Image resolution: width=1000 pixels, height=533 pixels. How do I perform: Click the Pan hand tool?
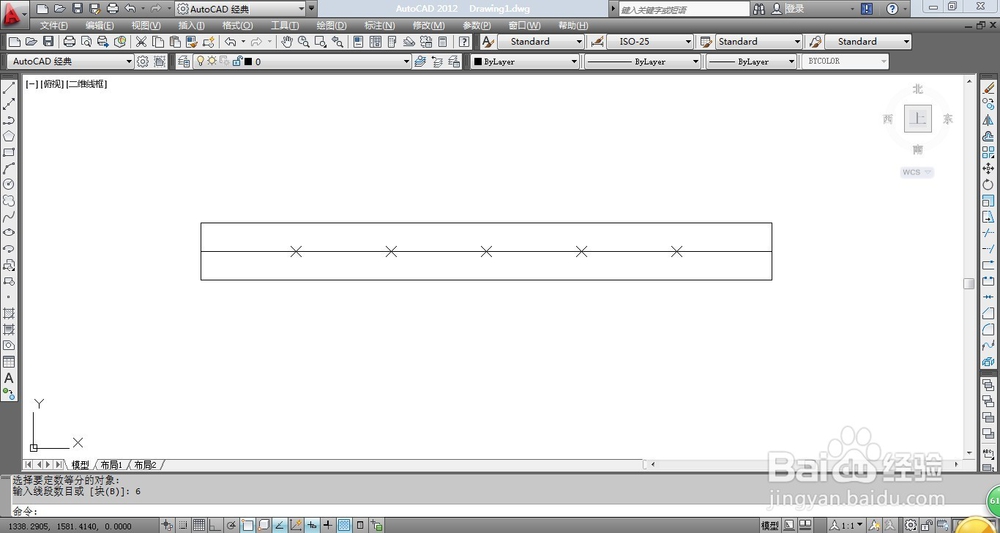click(287, 41)
